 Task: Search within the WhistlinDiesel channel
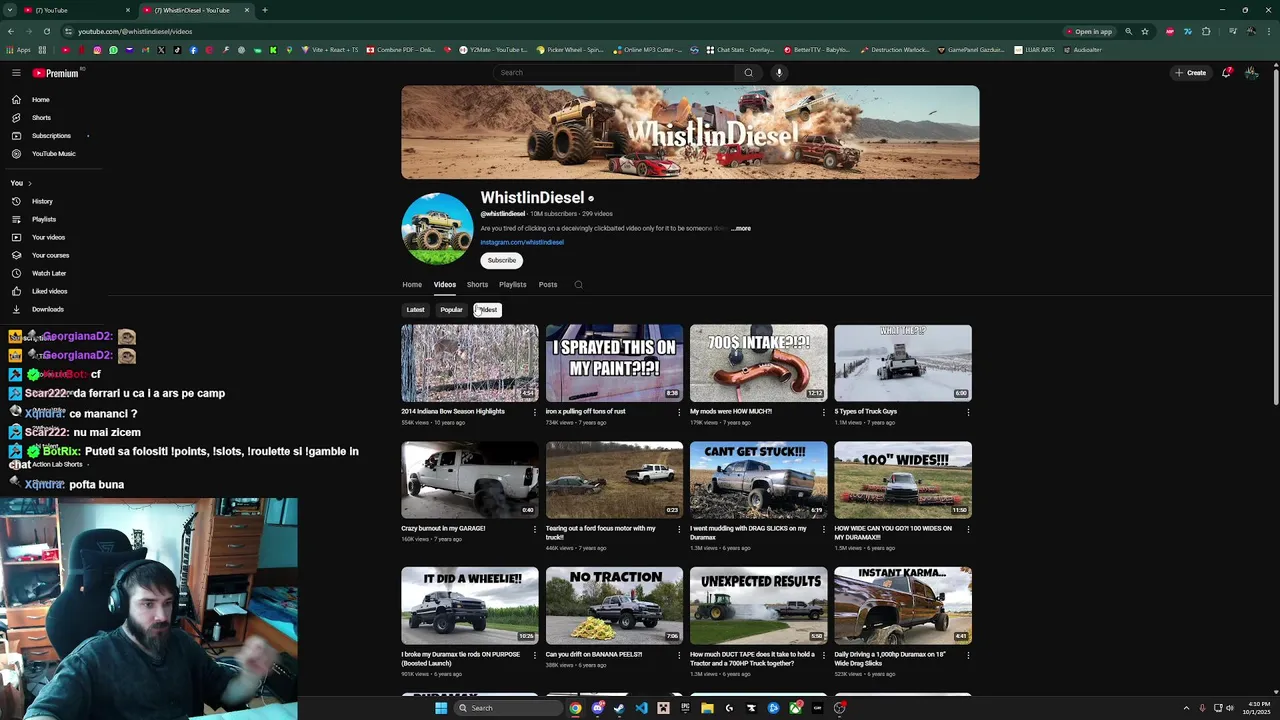pyautogui.click(x=578, y=285)
